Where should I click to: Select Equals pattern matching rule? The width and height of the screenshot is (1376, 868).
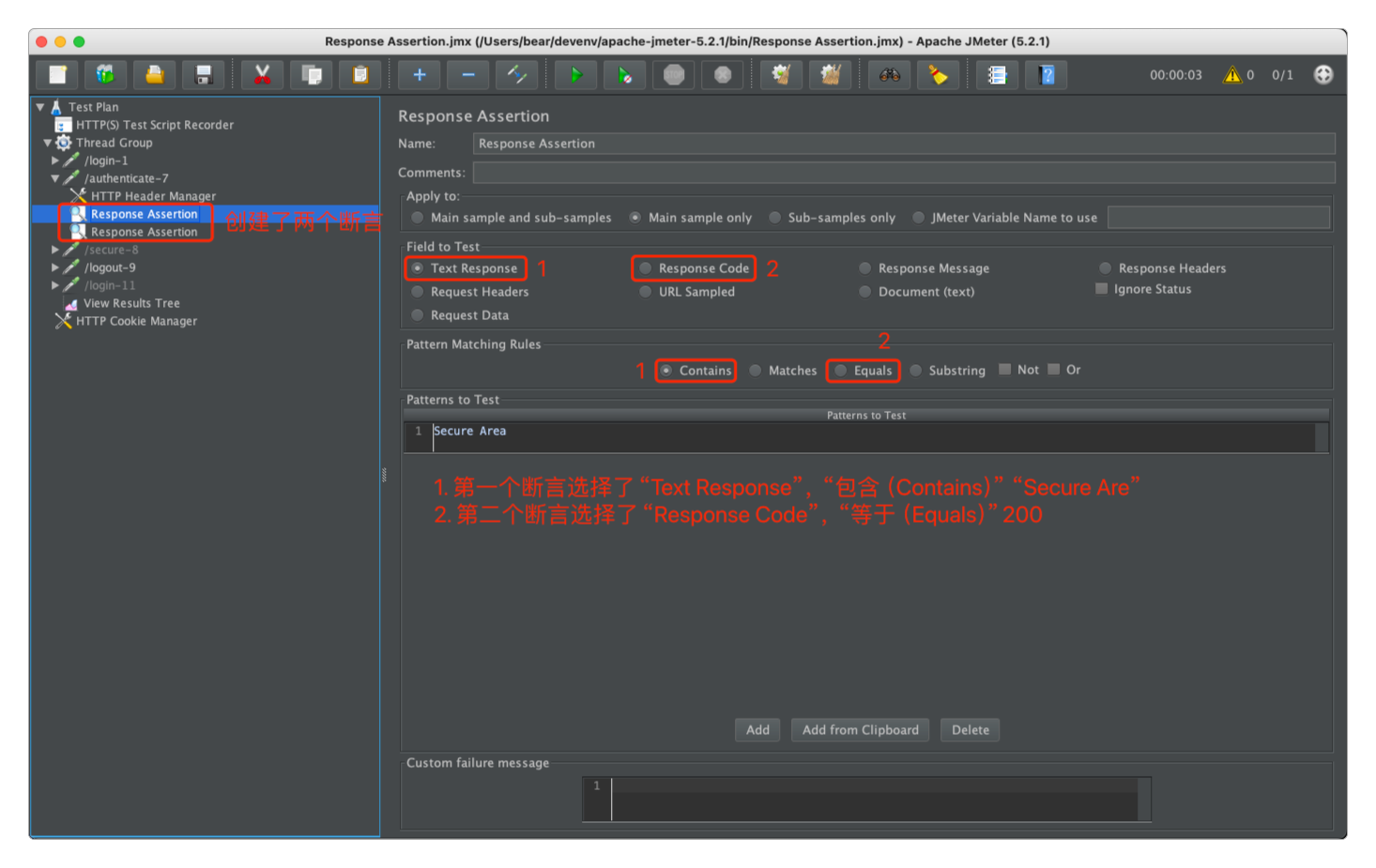pos(864,371)
